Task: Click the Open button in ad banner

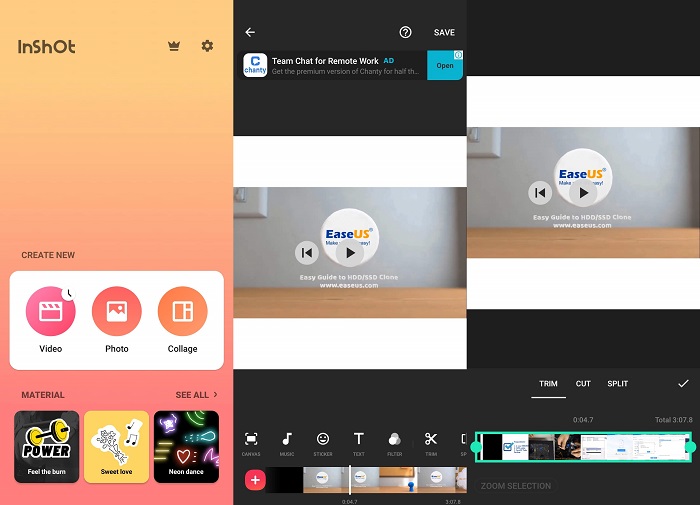Action: (x=445, y=66)
